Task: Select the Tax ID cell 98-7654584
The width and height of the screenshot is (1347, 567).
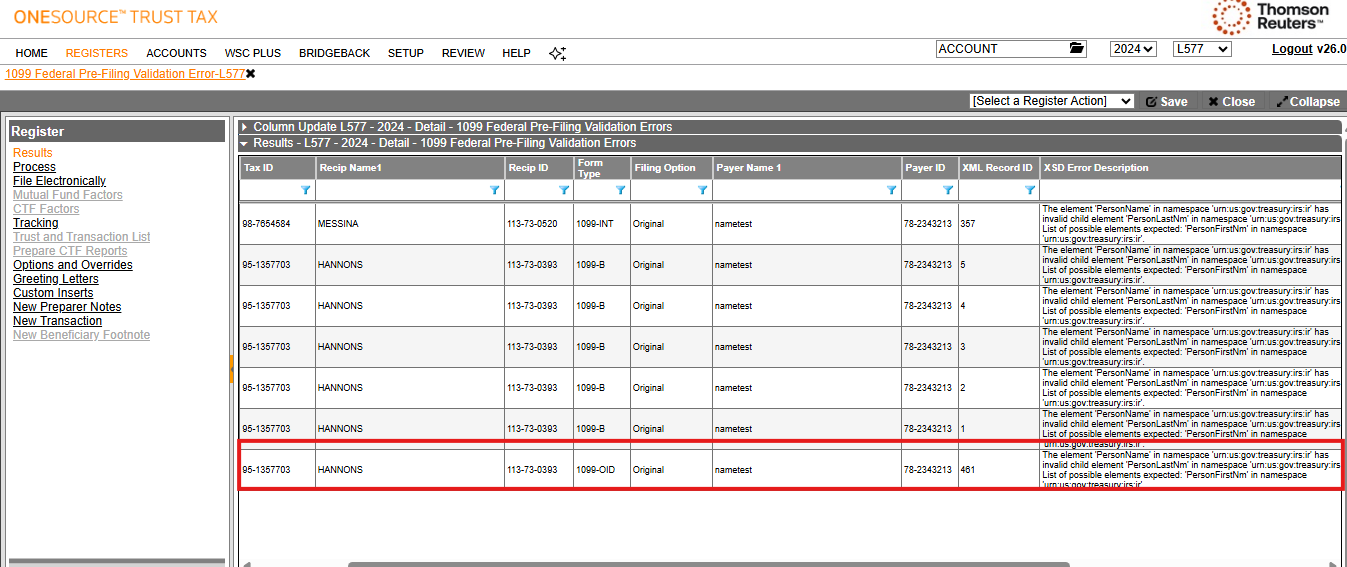Action: (277, 224)
